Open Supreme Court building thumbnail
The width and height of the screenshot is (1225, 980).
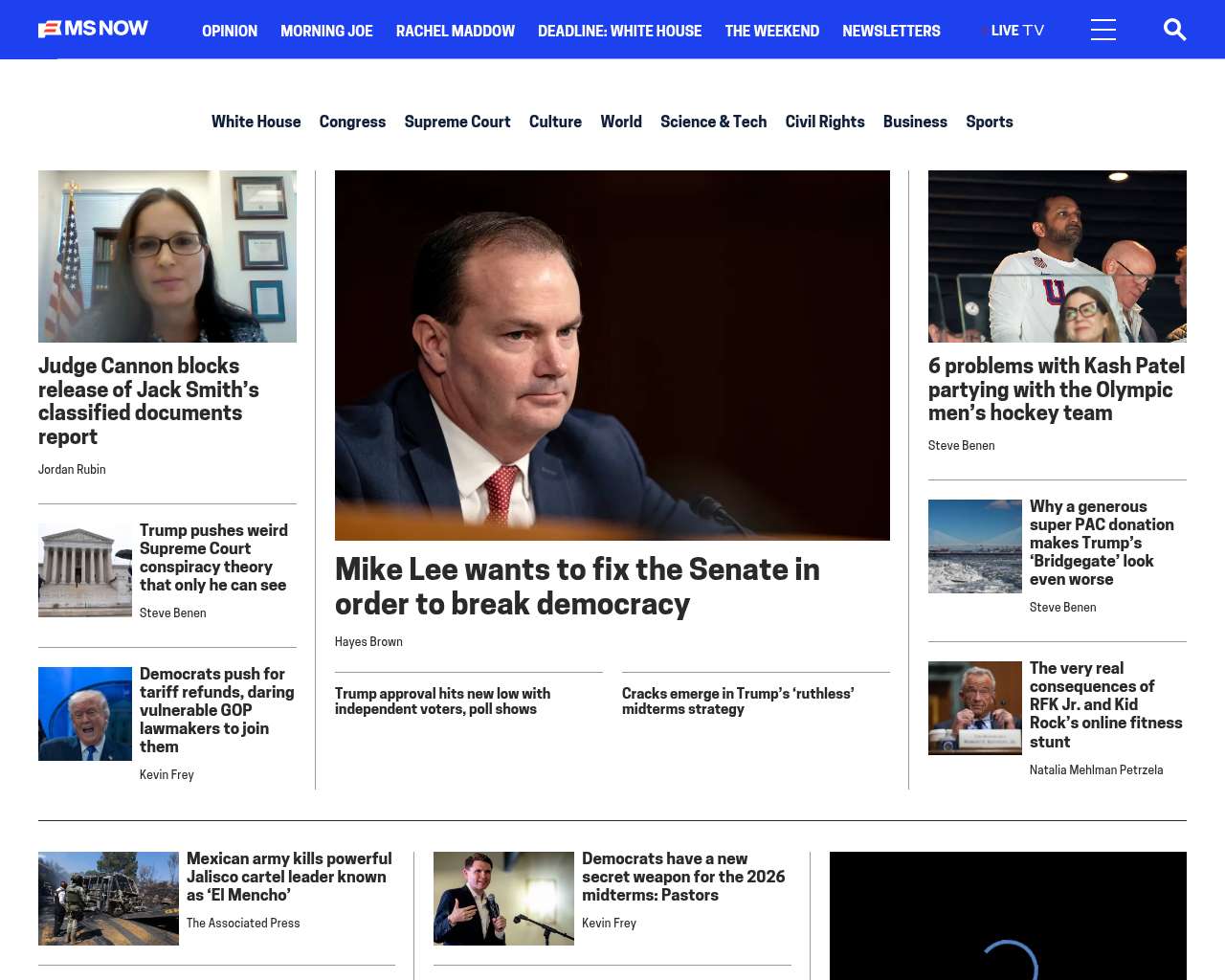[85, 569]
